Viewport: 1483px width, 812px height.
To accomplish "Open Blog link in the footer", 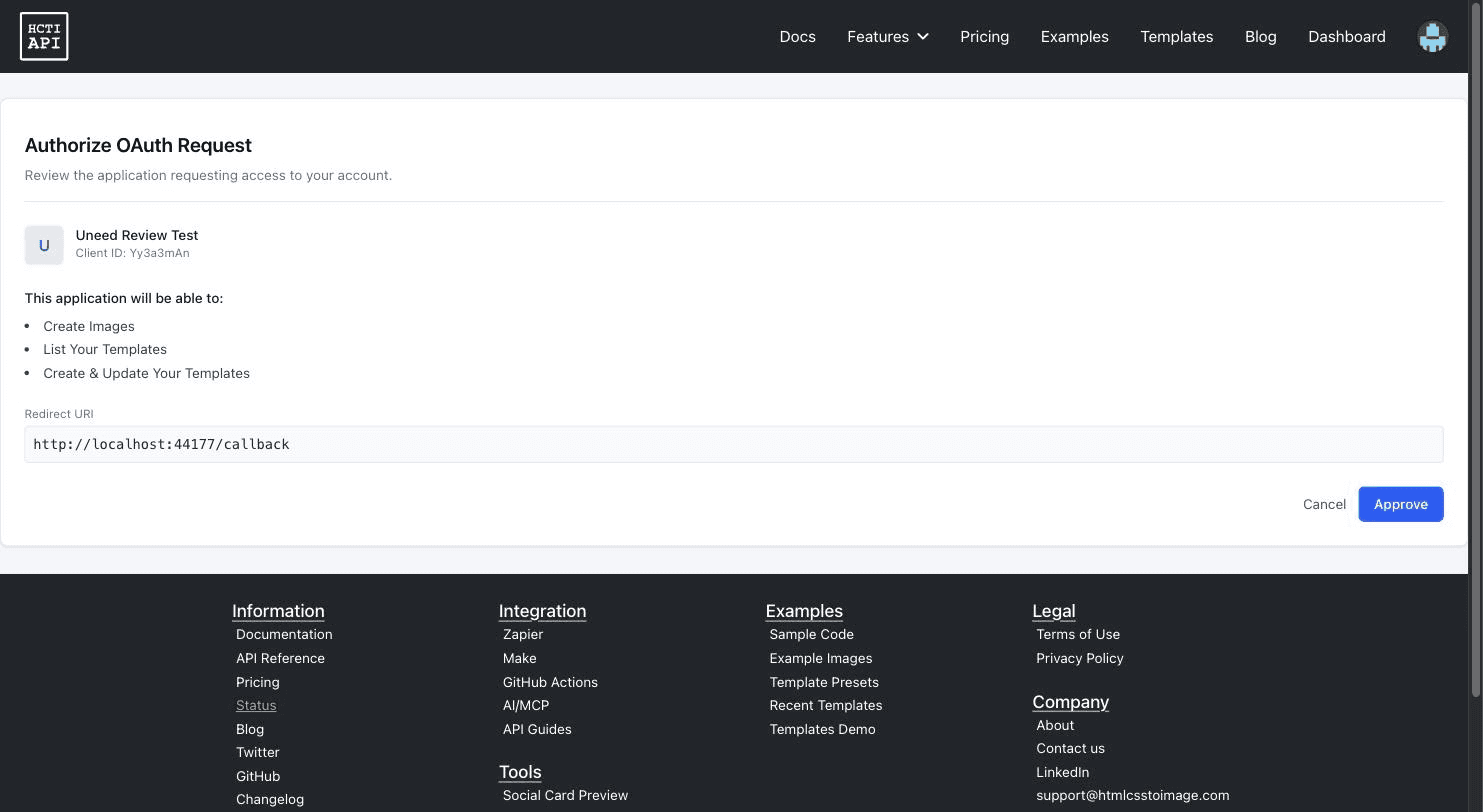I will pos(250,729).
